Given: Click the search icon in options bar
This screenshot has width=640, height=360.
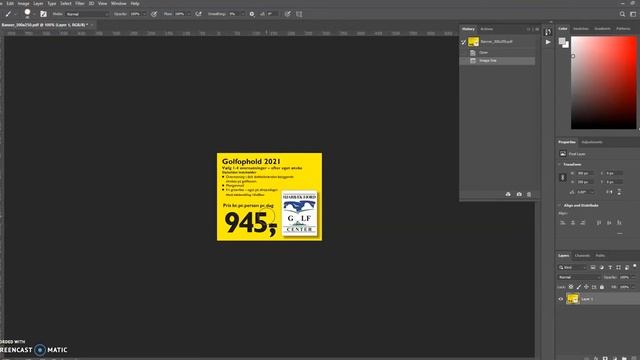Looking at the screenshot, I should point(622,14).
